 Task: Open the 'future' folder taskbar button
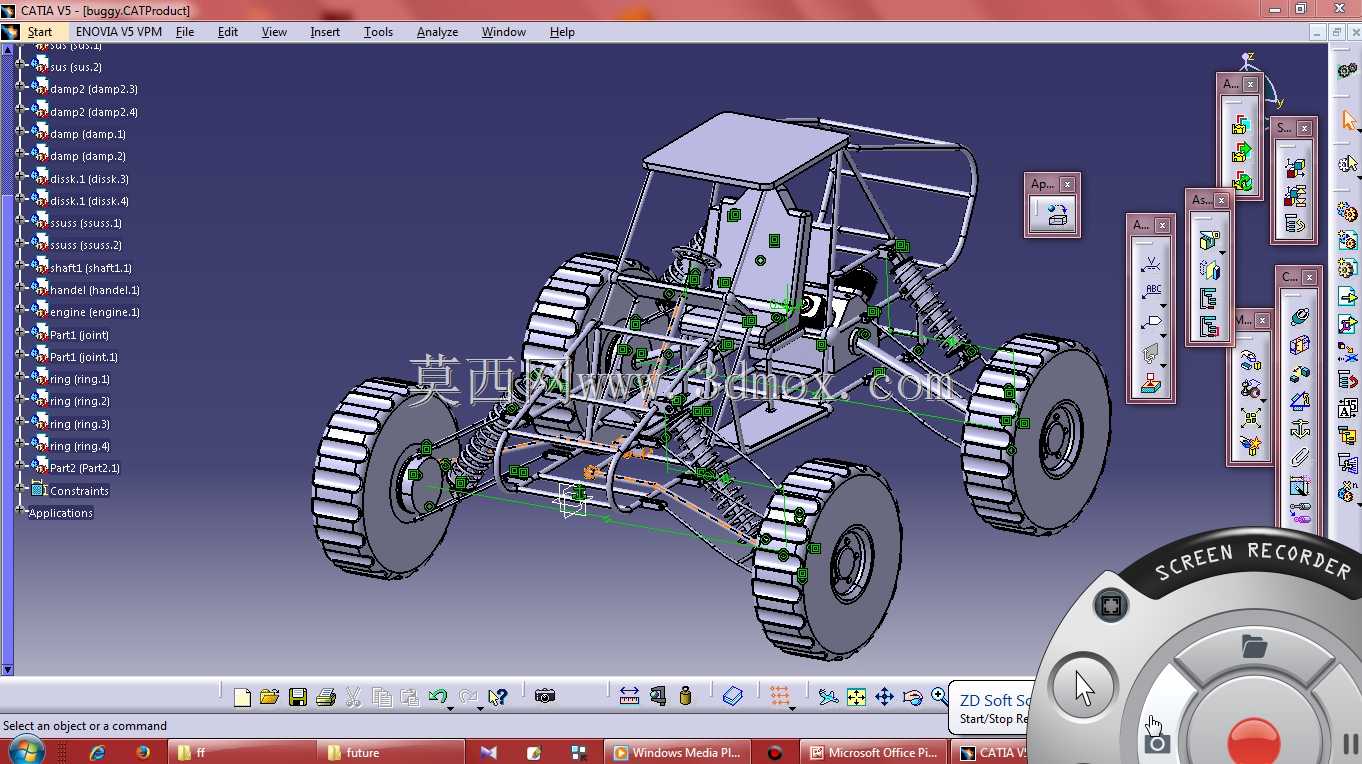pos(392,753)
